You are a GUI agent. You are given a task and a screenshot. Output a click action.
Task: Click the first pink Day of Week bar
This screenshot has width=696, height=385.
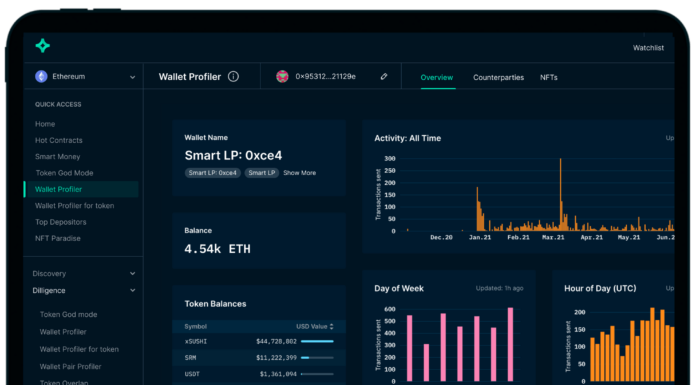click(x=410, y=348)
